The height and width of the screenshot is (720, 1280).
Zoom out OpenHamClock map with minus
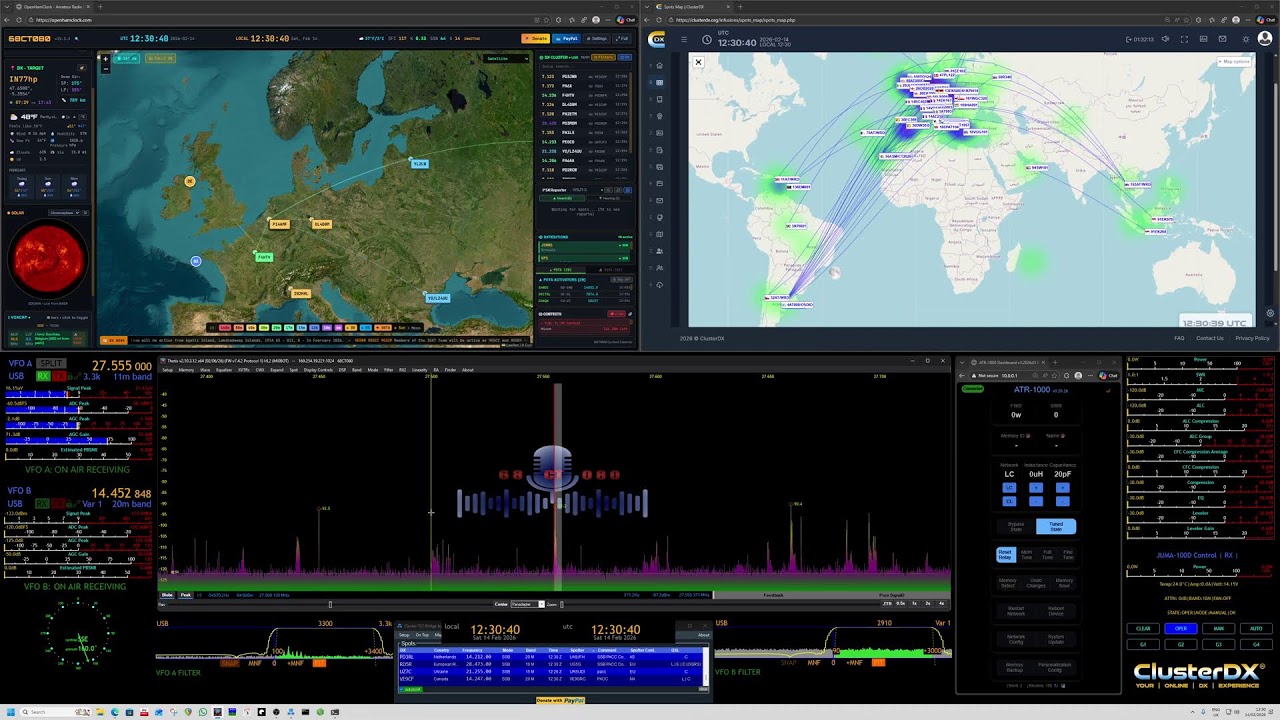(x=105, y=69)
